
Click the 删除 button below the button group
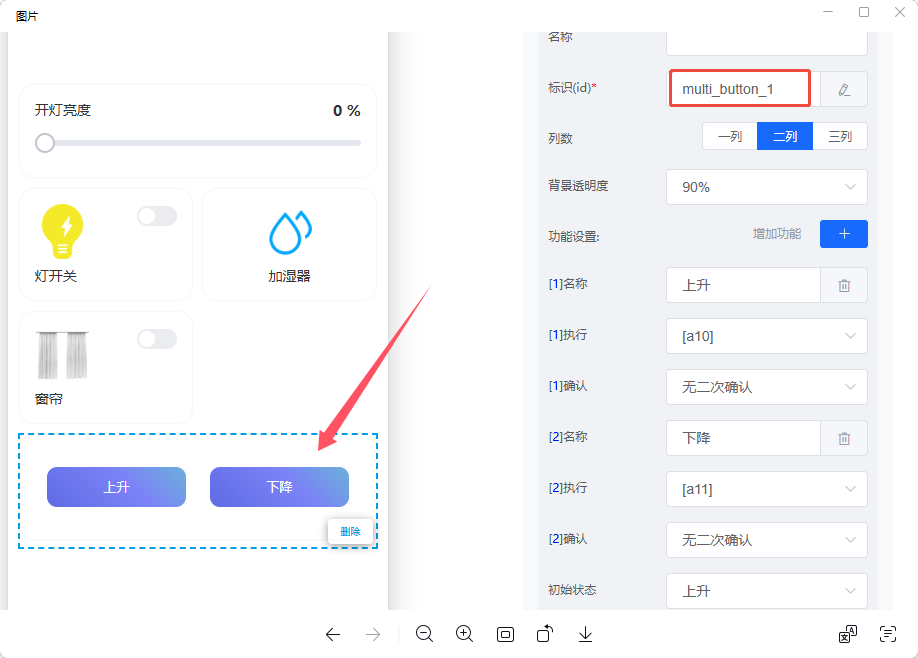[x=350, y=531]
